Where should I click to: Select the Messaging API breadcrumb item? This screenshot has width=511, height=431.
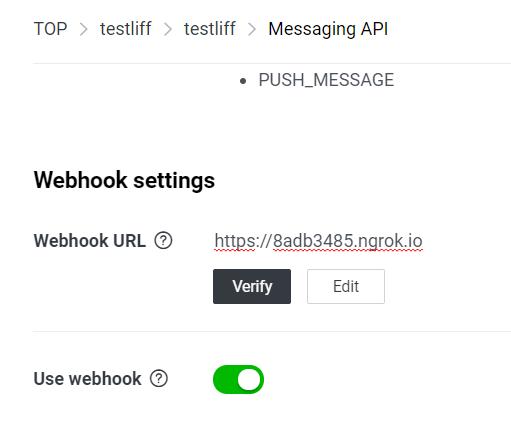pyautogui.click(x=328, y=29)
